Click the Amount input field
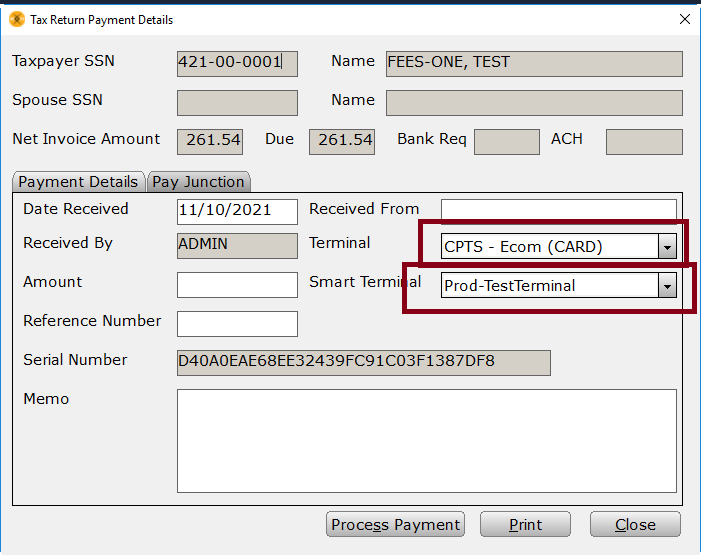Image resolution: width=701 pixels, height=555 pixels. tap(237, 285)
